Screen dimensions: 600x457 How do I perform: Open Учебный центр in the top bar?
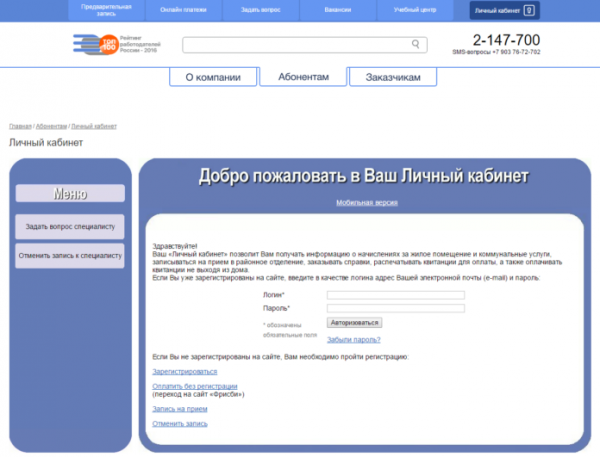click(x=415, y=10)
